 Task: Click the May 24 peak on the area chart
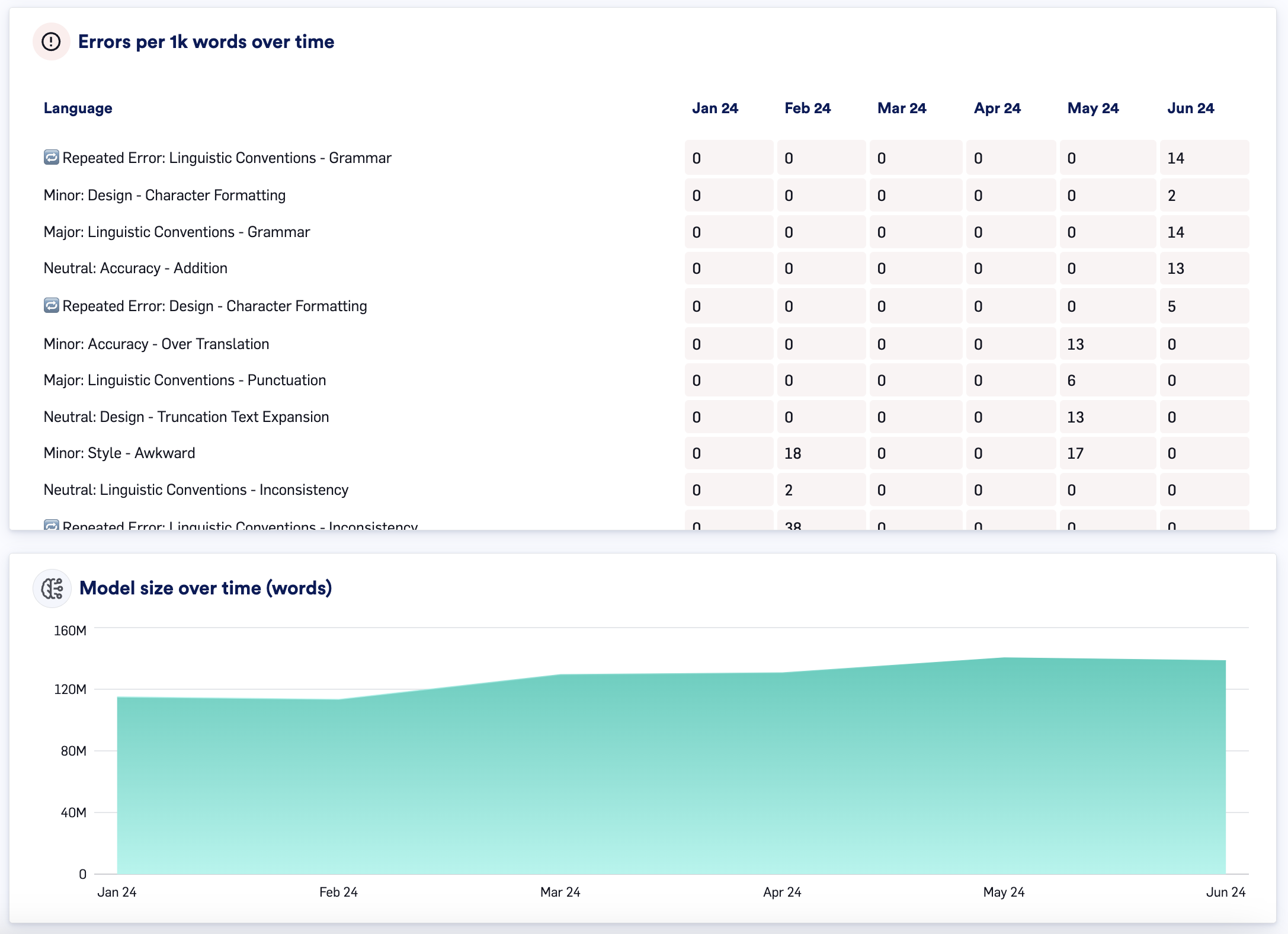1004,658
